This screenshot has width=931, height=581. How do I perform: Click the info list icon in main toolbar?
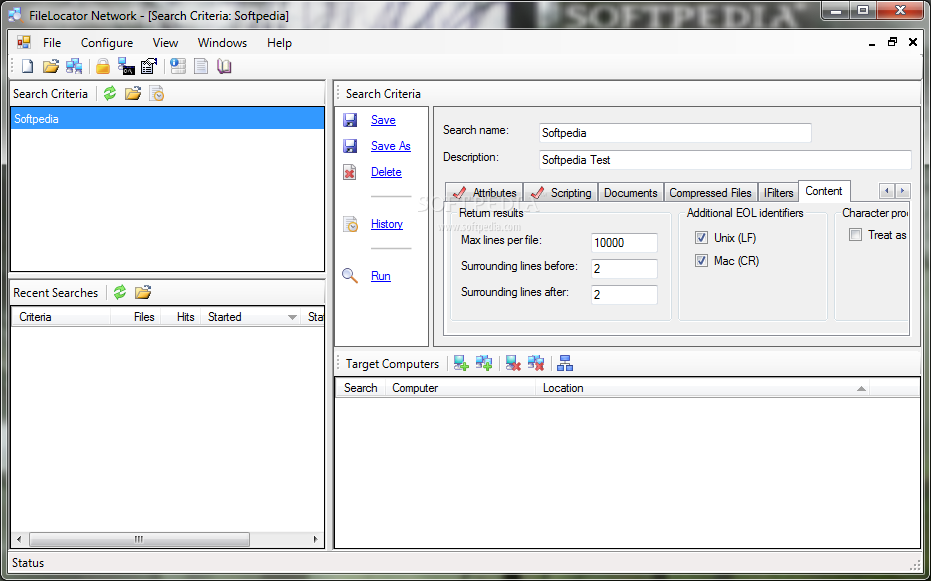click(x=178, y=66)
